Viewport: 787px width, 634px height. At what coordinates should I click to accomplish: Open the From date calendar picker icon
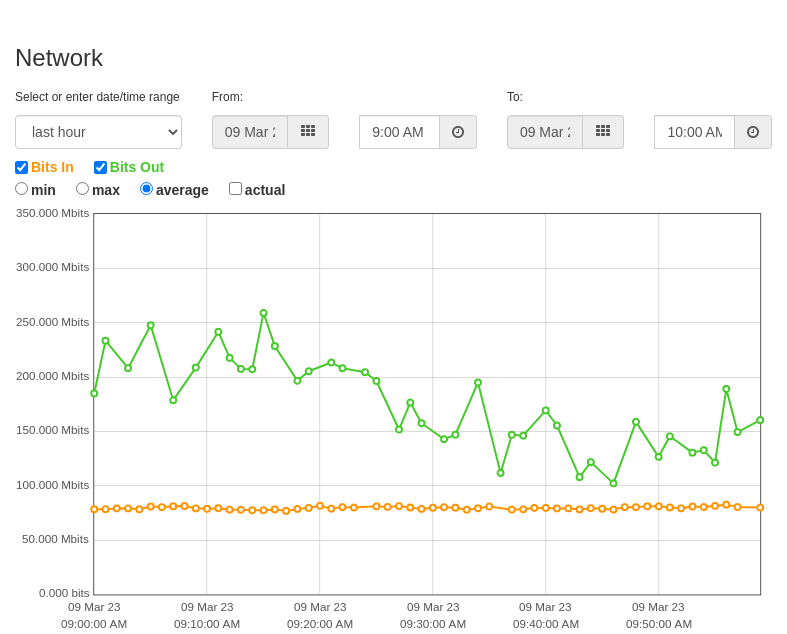click(308, 132)
